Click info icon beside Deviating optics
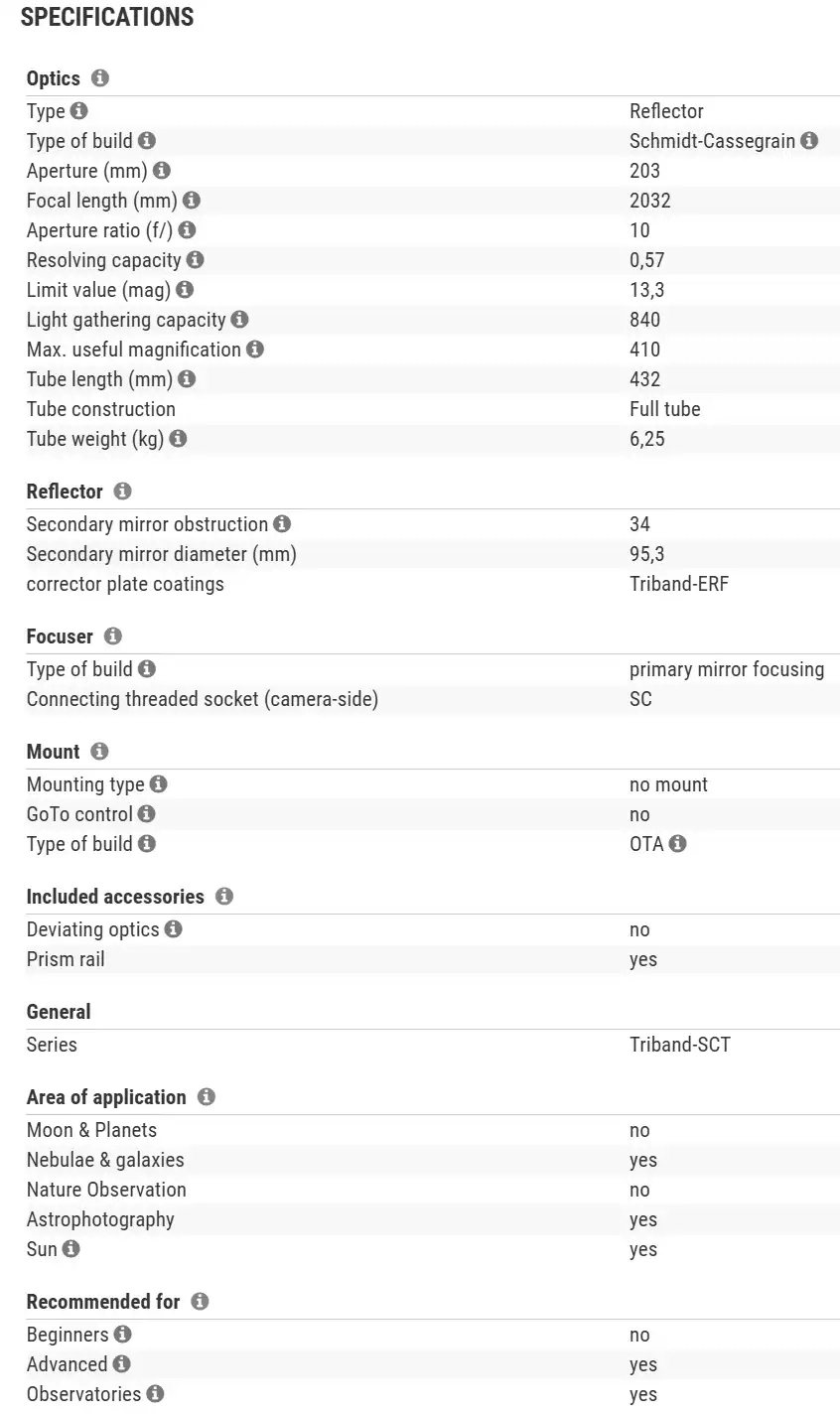This screenshot has height=1414, width=840. (173, 929)
